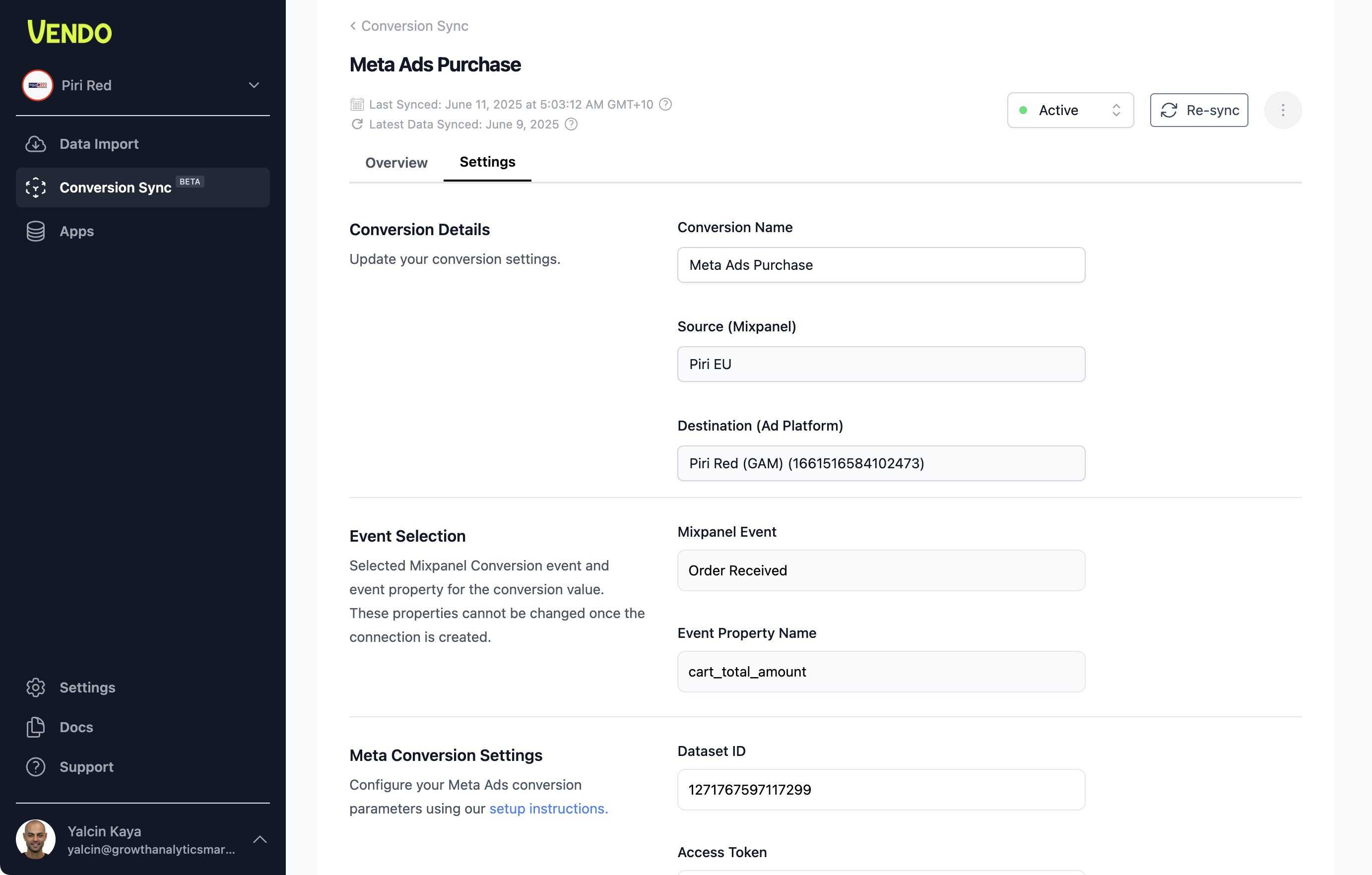
Task: Open Data Import from the sidebar
Action: pyautogui.click(x=99, y=144)
